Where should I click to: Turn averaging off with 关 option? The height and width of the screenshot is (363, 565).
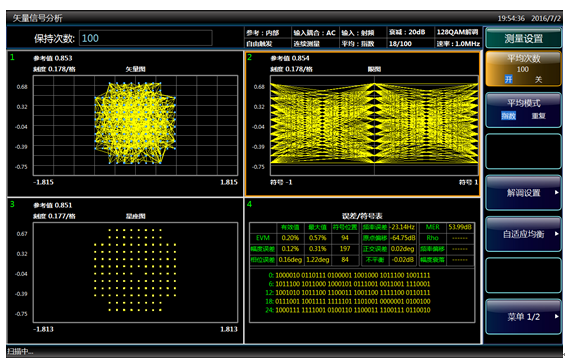click(538, 79)
